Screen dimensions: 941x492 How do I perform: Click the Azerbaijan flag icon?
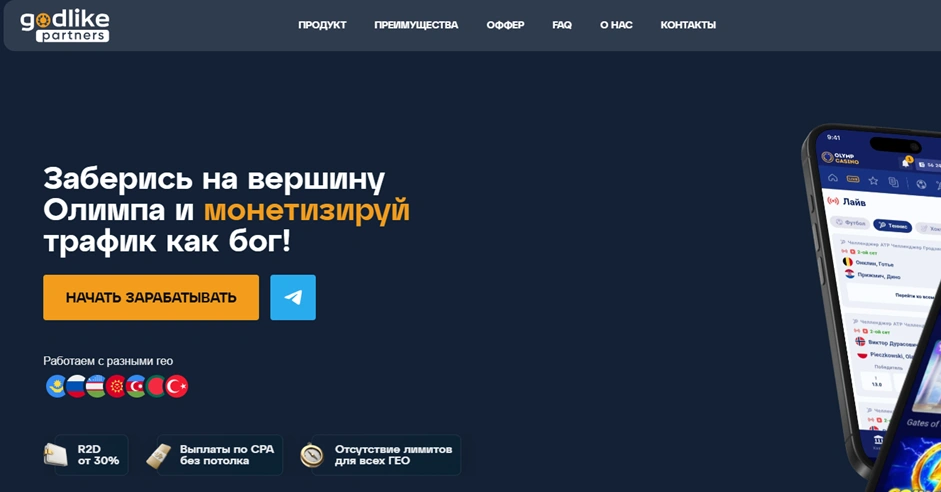point(137,386)
